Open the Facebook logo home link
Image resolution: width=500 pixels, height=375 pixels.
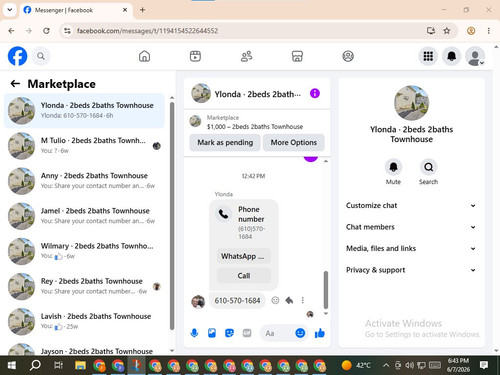click(17, 56)
